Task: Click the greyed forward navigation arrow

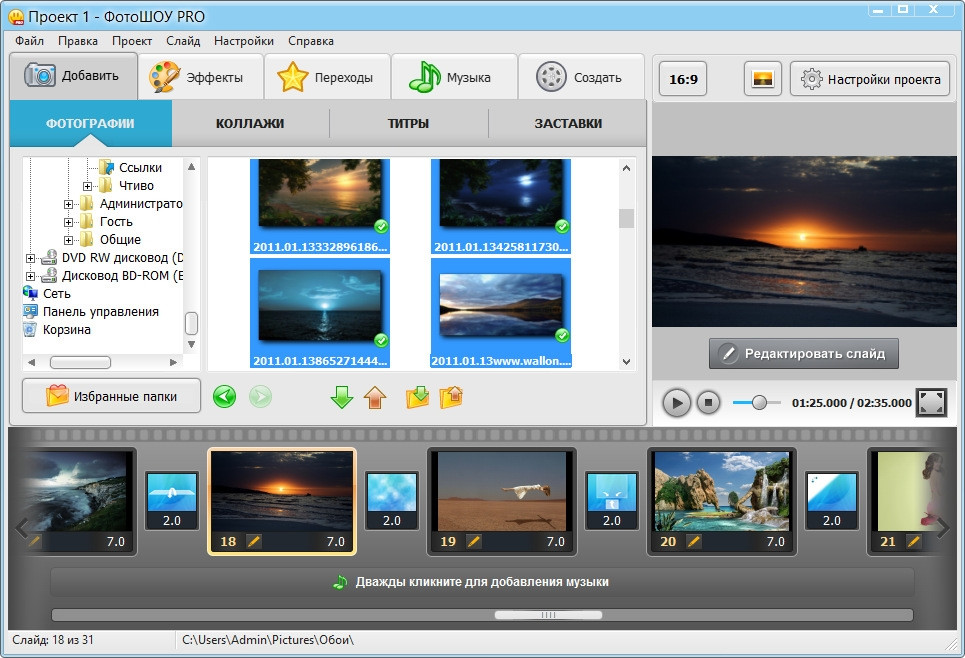Action: [x=260, y=396]
